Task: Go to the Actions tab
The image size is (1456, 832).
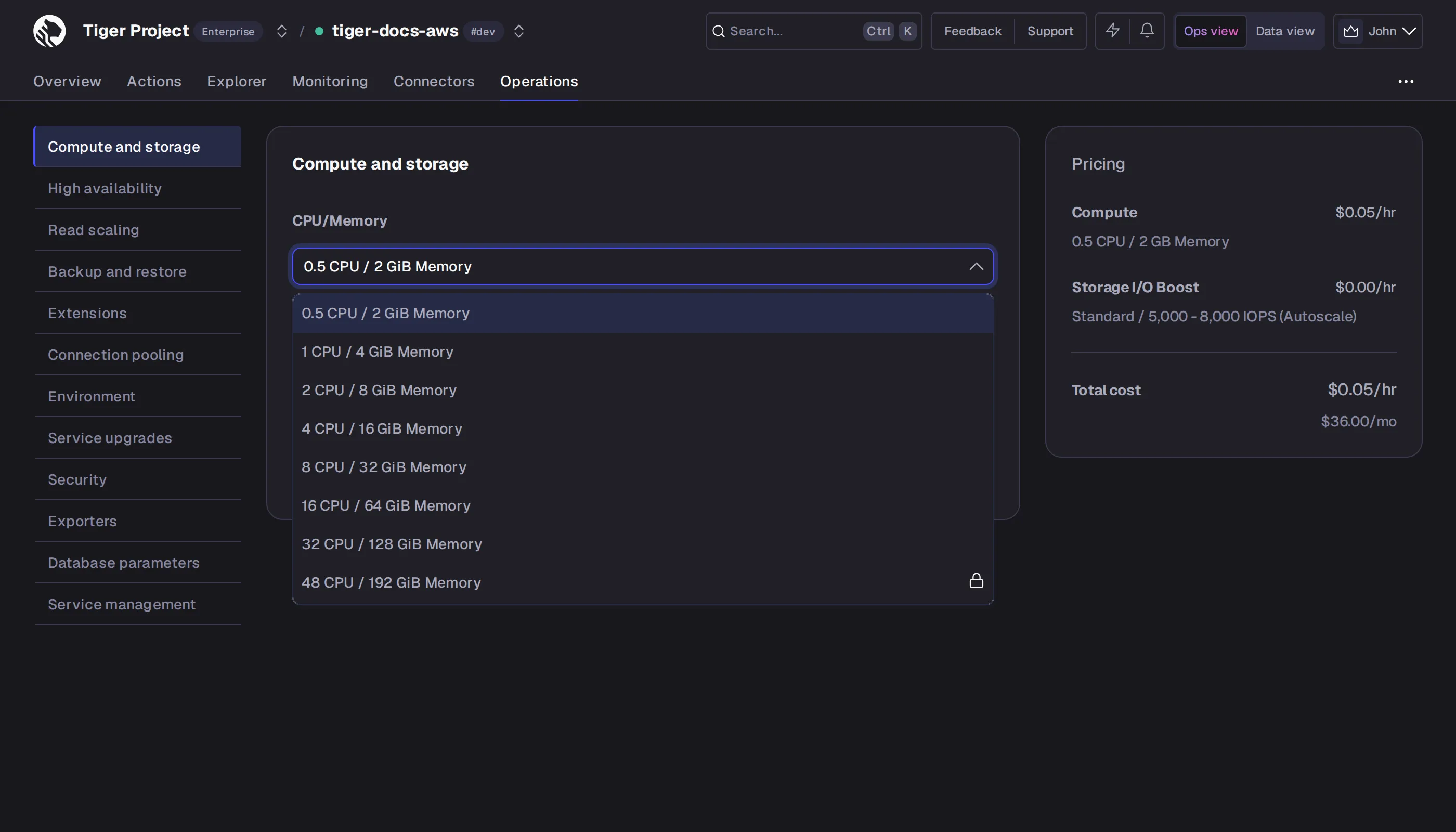Action: [x=154, y=82]
